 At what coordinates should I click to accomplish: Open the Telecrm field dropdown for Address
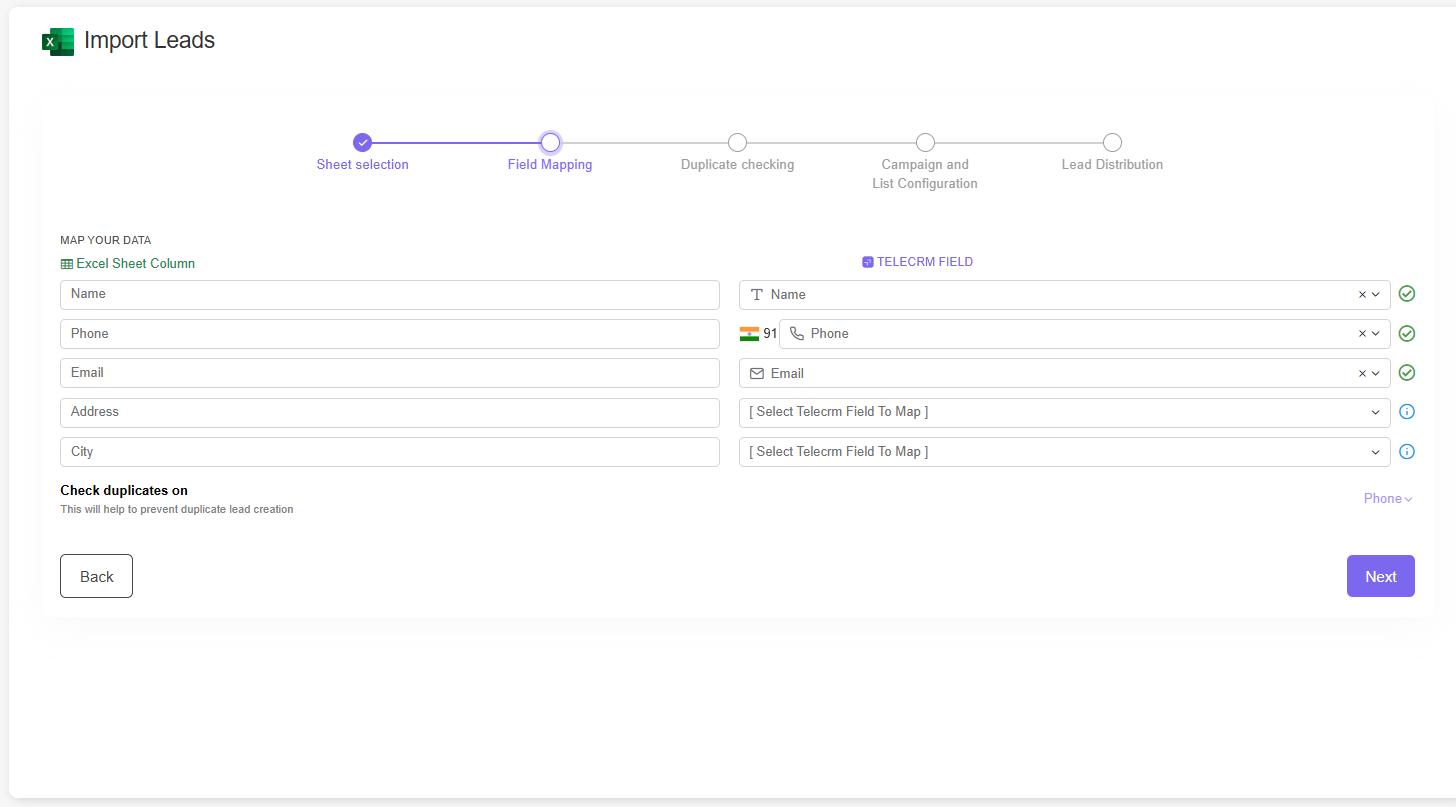coord(1374,411)
